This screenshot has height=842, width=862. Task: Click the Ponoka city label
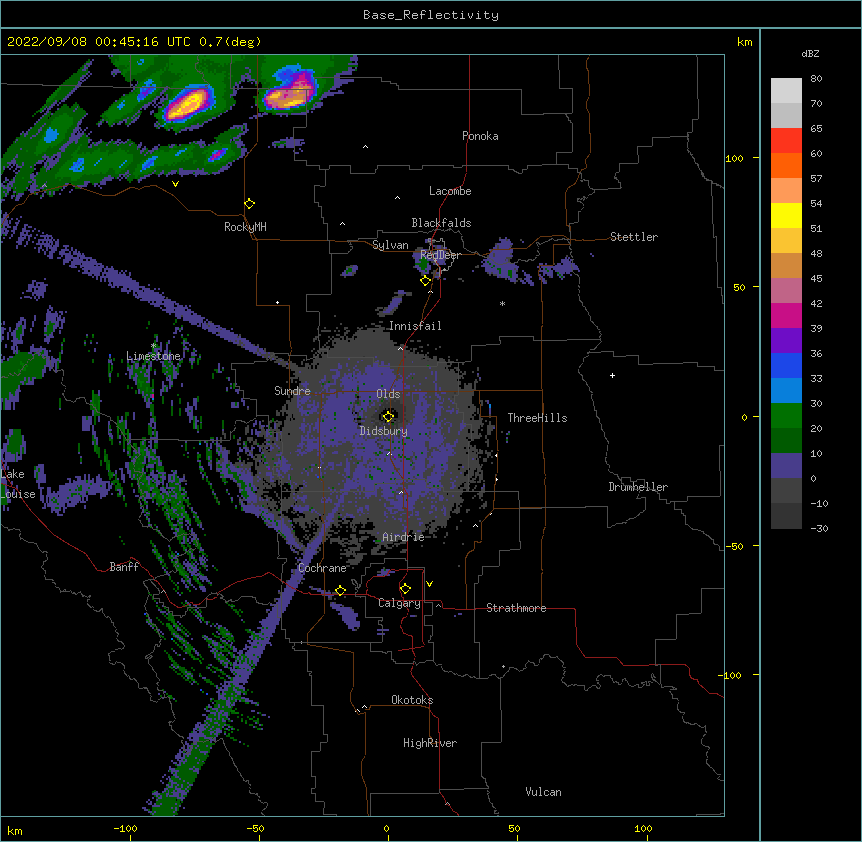tap(480, 136)
